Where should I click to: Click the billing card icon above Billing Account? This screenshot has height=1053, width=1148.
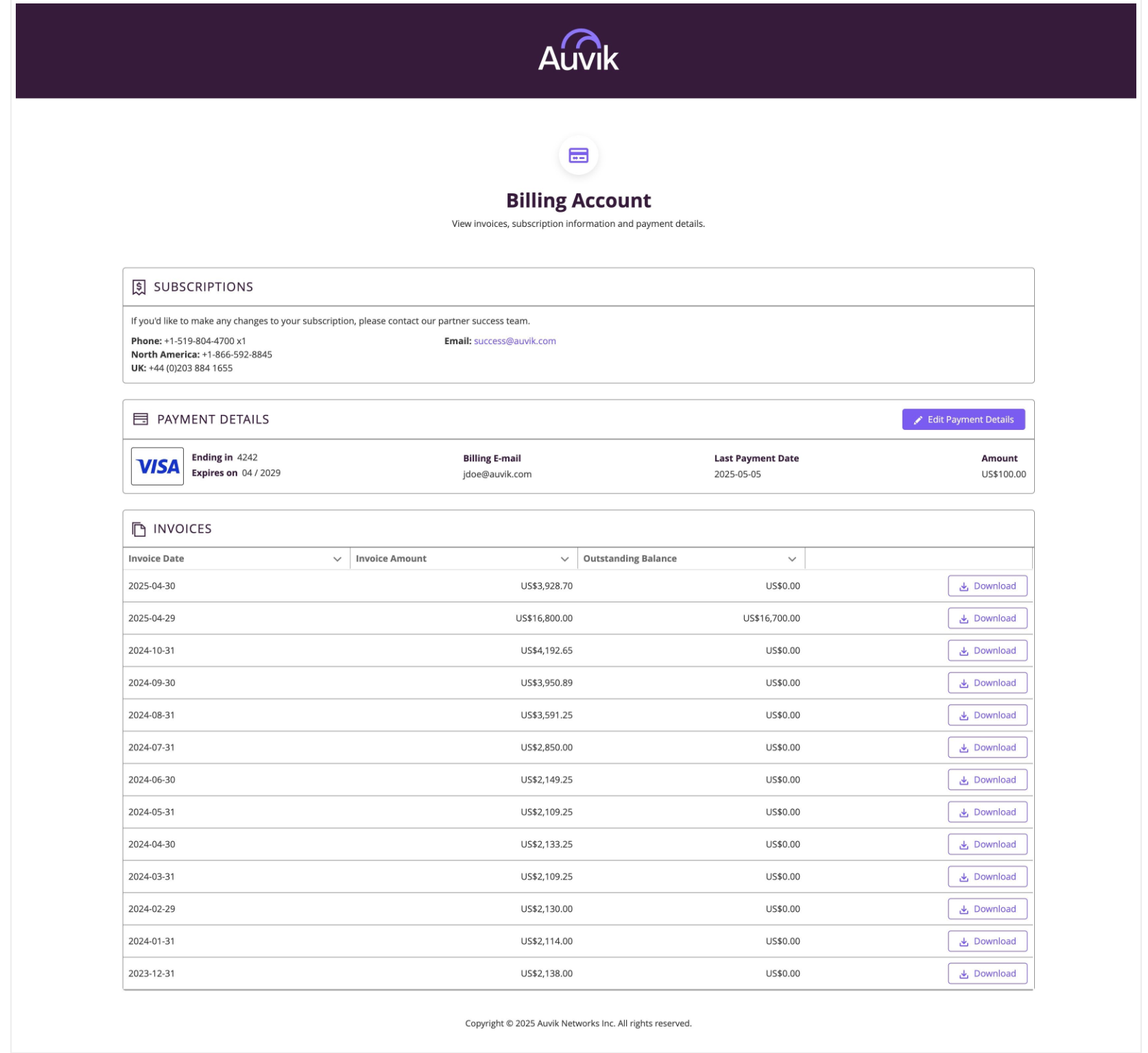(x=578, y=156)
